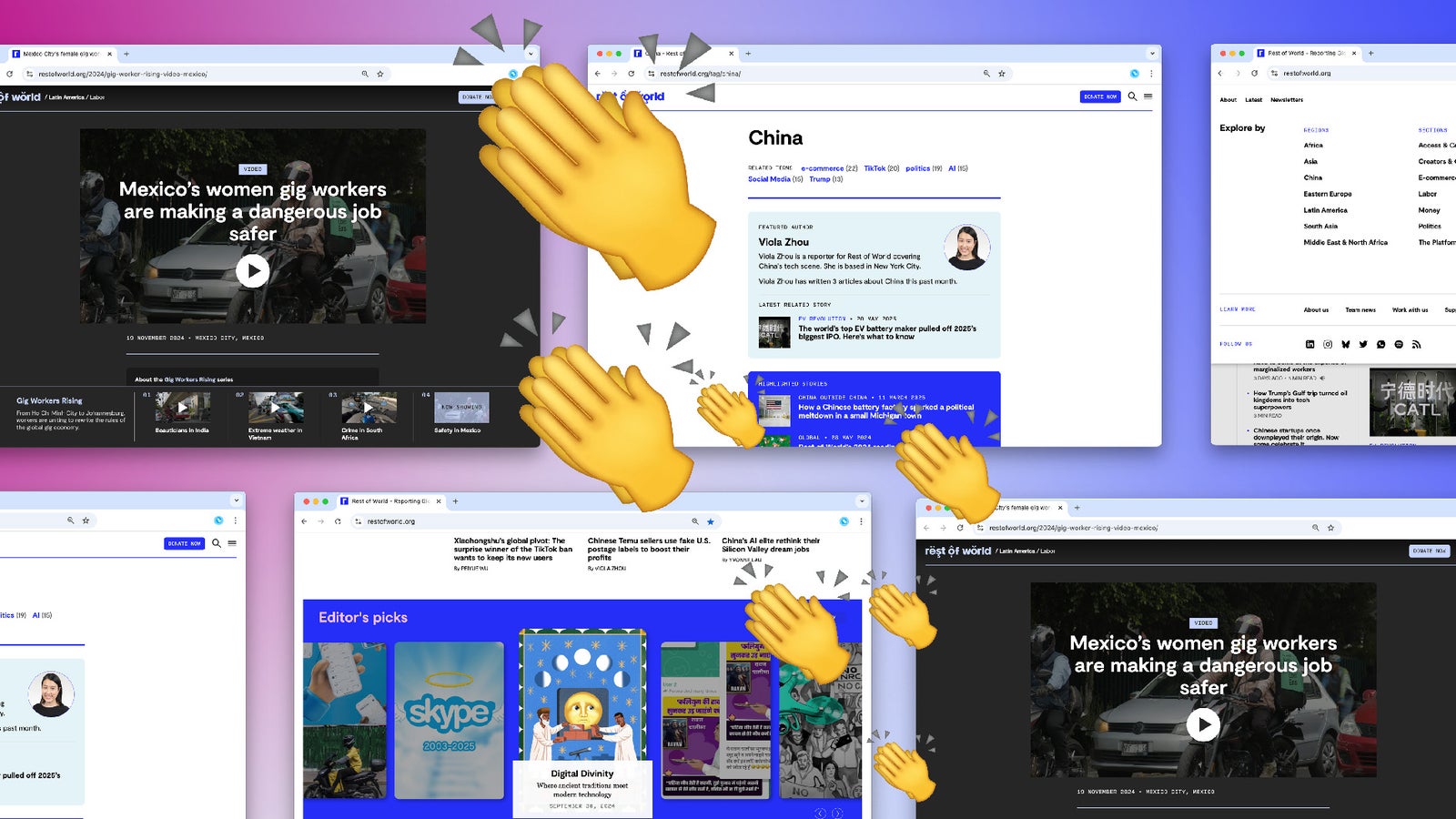Open the hamburger menu on the China page
Viewport: 1456px width, 819px height.
click(x=1148, y=96)
